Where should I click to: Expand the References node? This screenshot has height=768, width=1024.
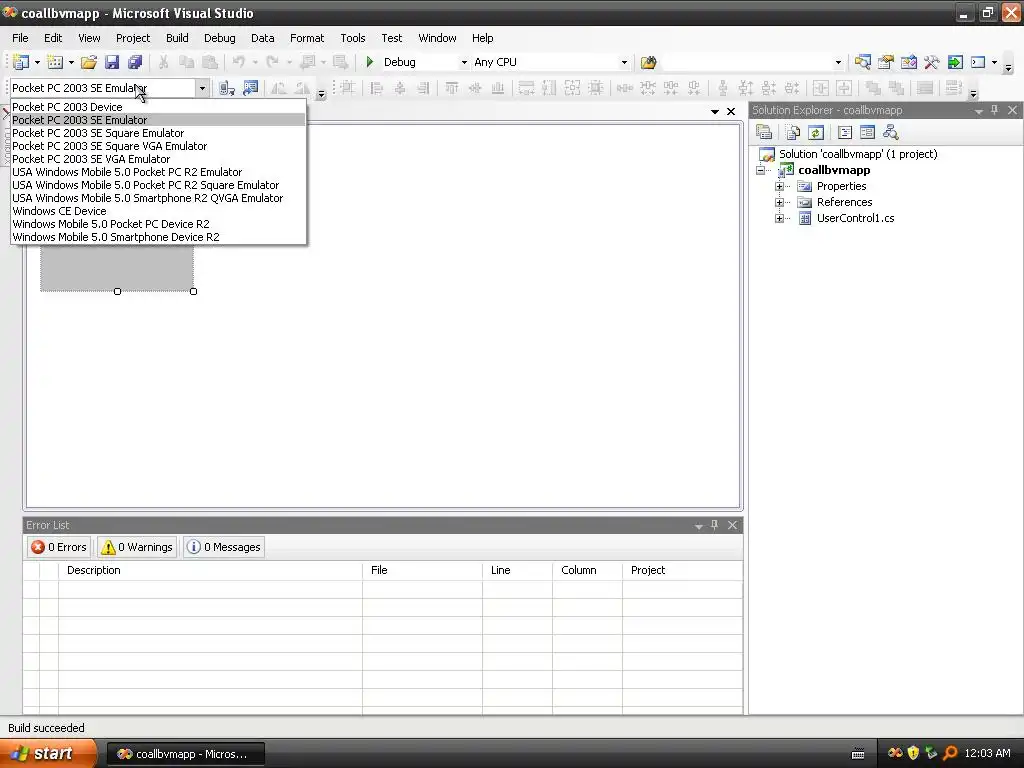(x=779, y=202)
